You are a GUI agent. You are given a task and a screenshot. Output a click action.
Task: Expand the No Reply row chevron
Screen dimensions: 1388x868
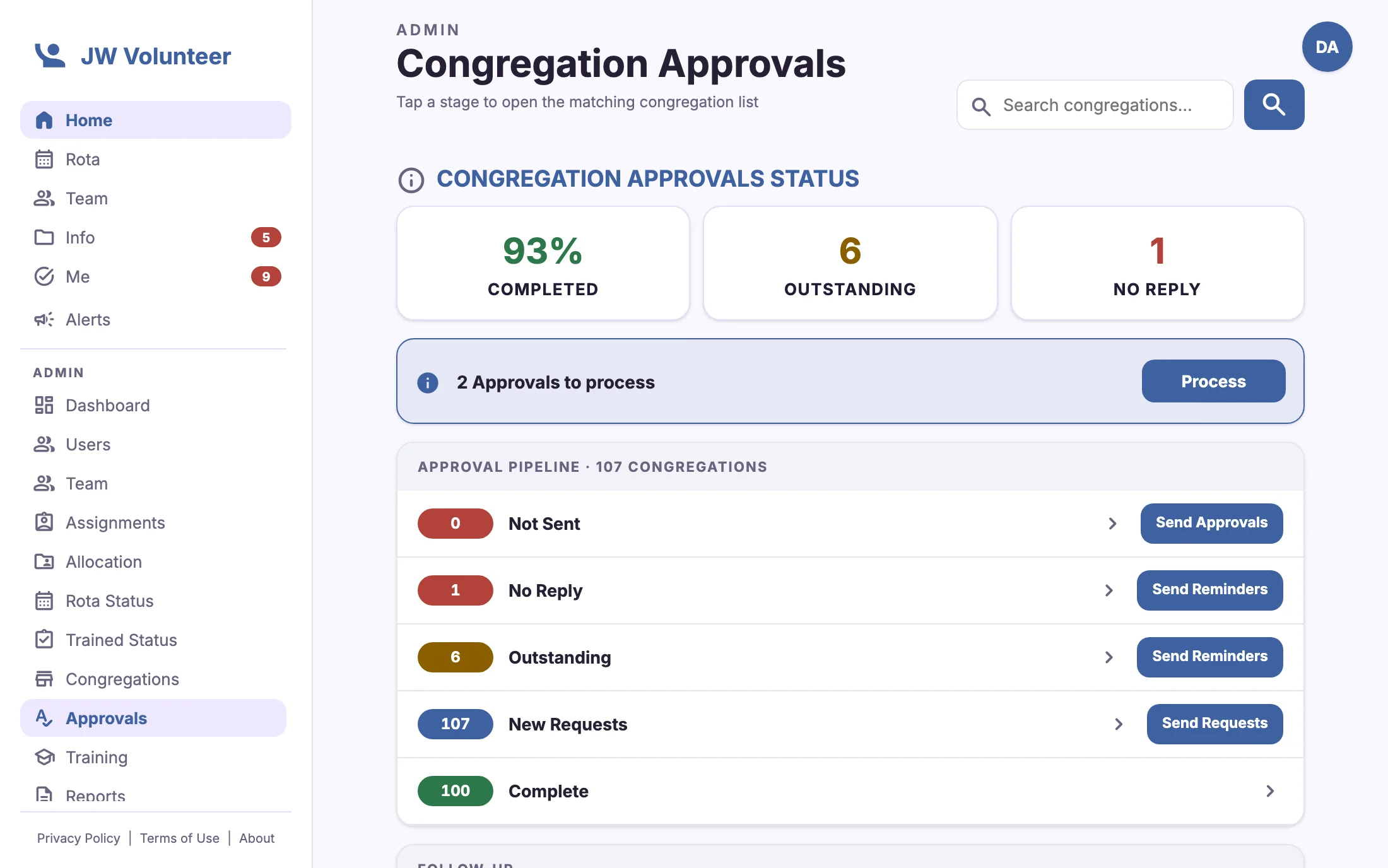1109,590
